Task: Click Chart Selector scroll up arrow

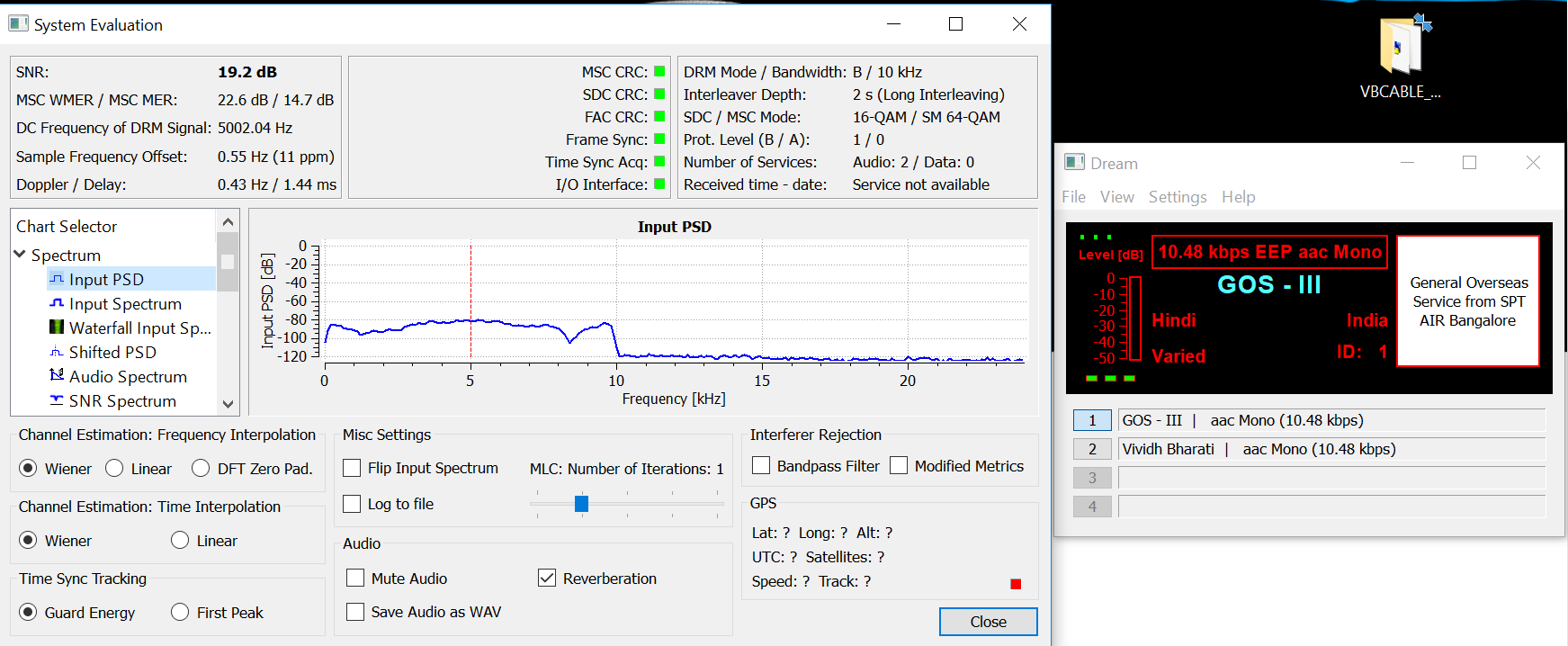Action: pyautogui.click(x=228, y=221)
